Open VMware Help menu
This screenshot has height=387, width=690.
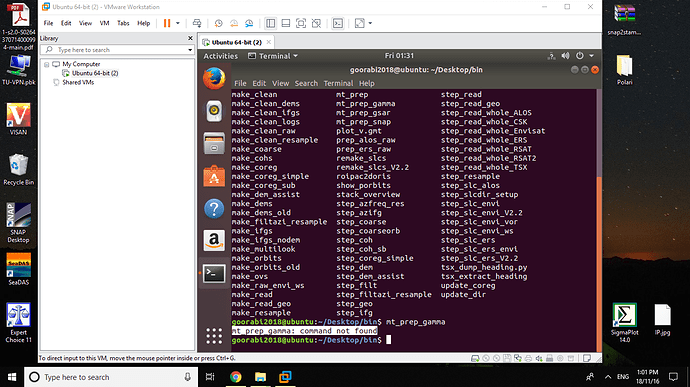pos(143,23)
